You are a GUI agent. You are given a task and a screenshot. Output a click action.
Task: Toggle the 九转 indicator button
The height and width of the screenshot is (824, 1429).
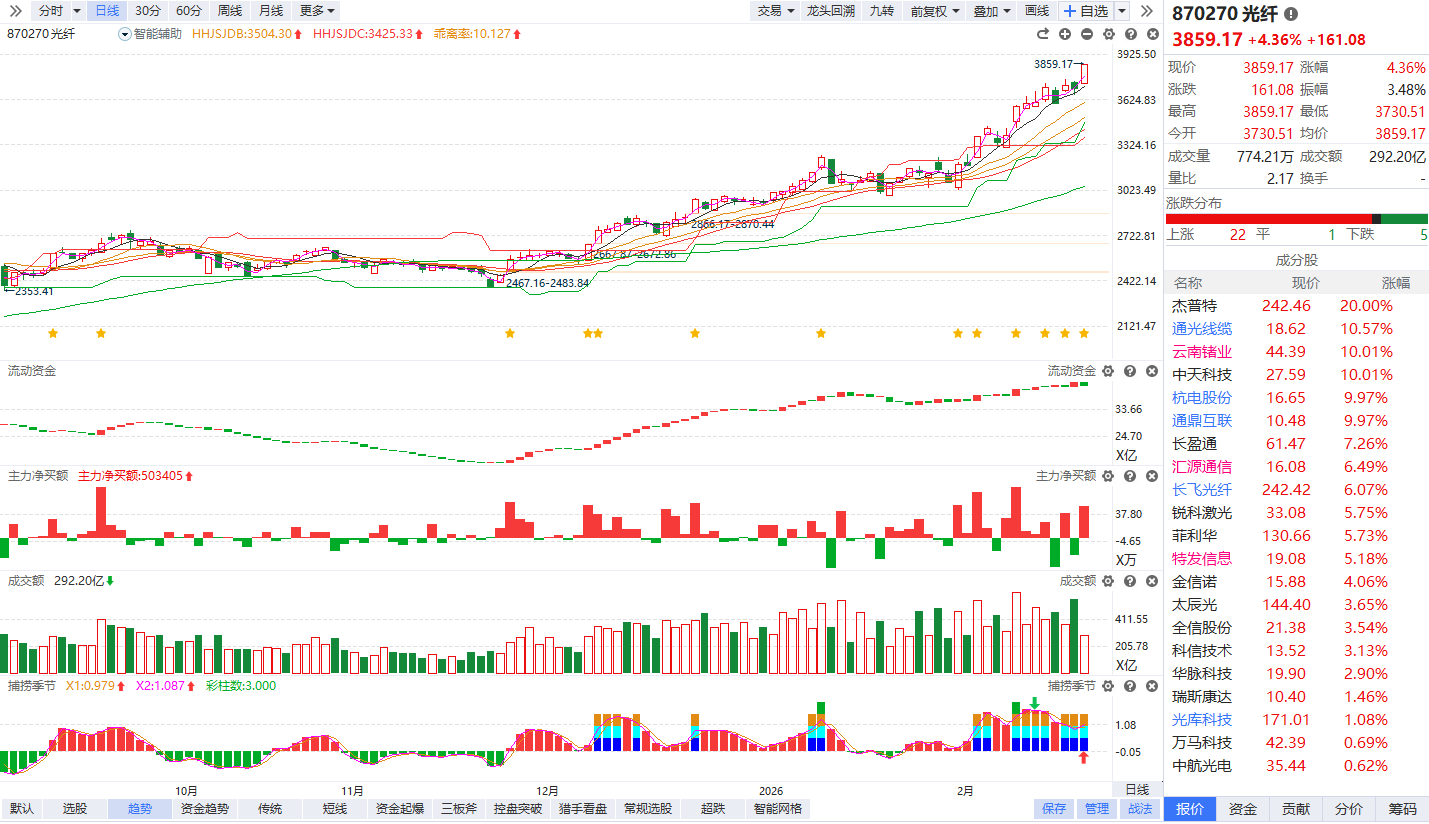(x=881, y=11)
